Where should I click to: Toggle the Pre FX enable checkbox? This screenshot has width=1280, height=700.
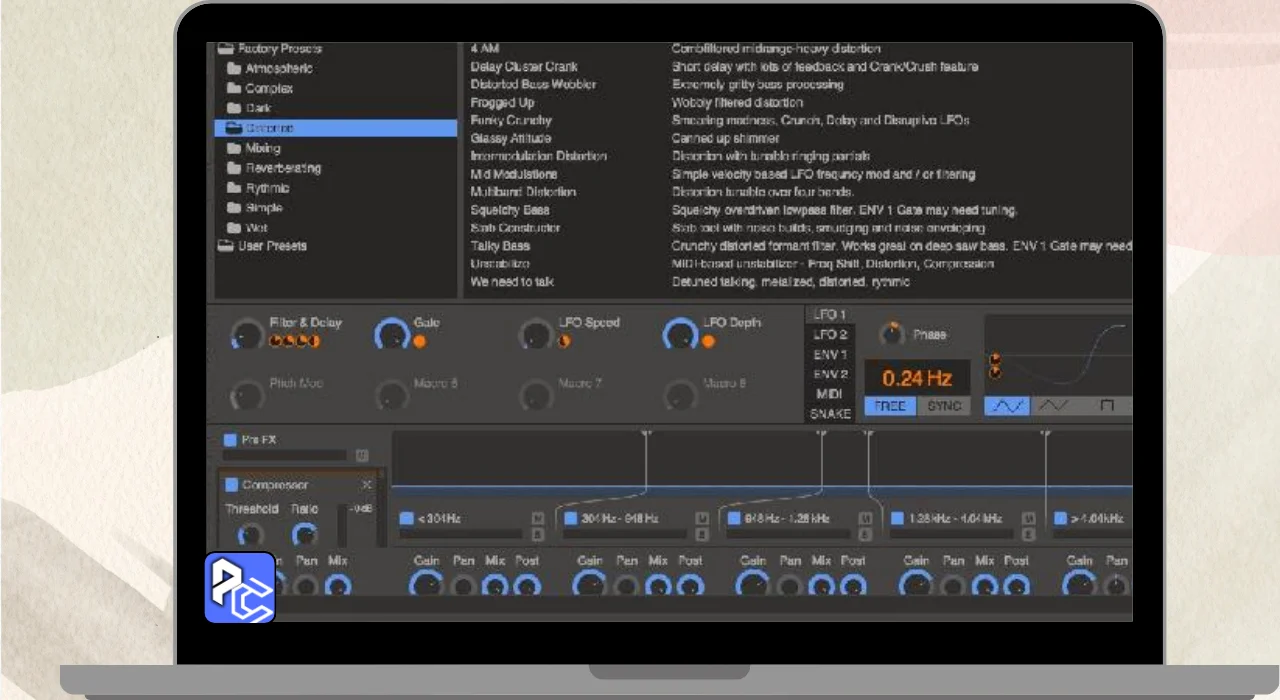pyautogui.click(x=230, y=439)
